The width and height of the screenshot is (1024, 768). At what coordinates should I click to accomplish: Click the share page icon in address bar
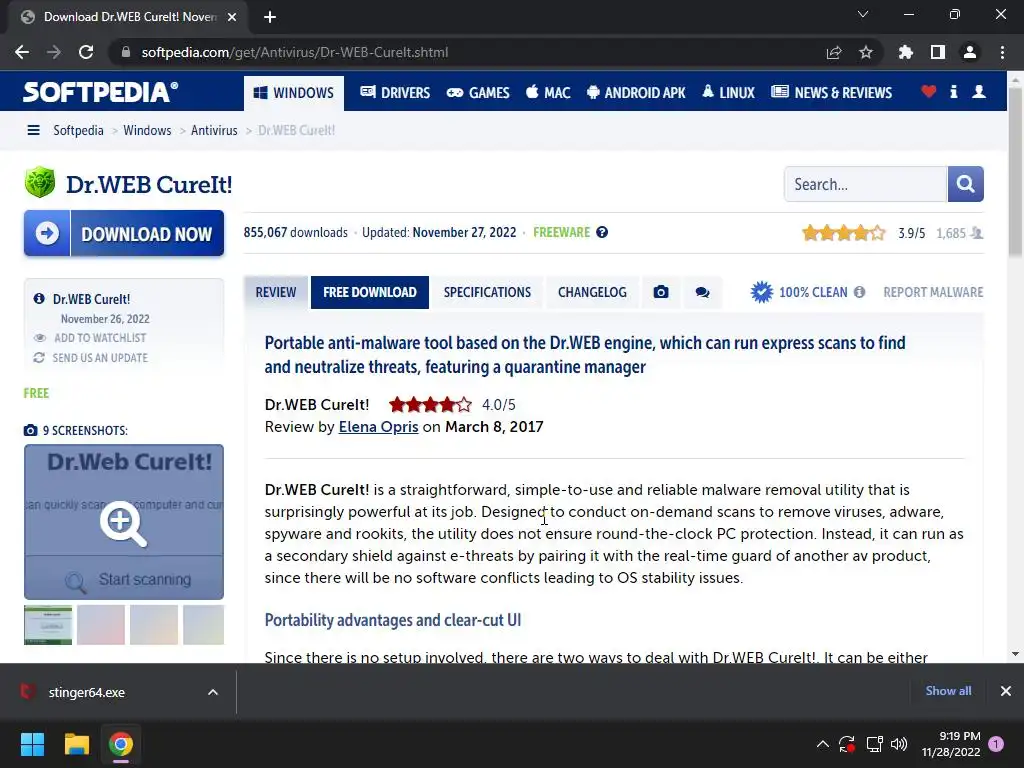click(x=834, y=52)
